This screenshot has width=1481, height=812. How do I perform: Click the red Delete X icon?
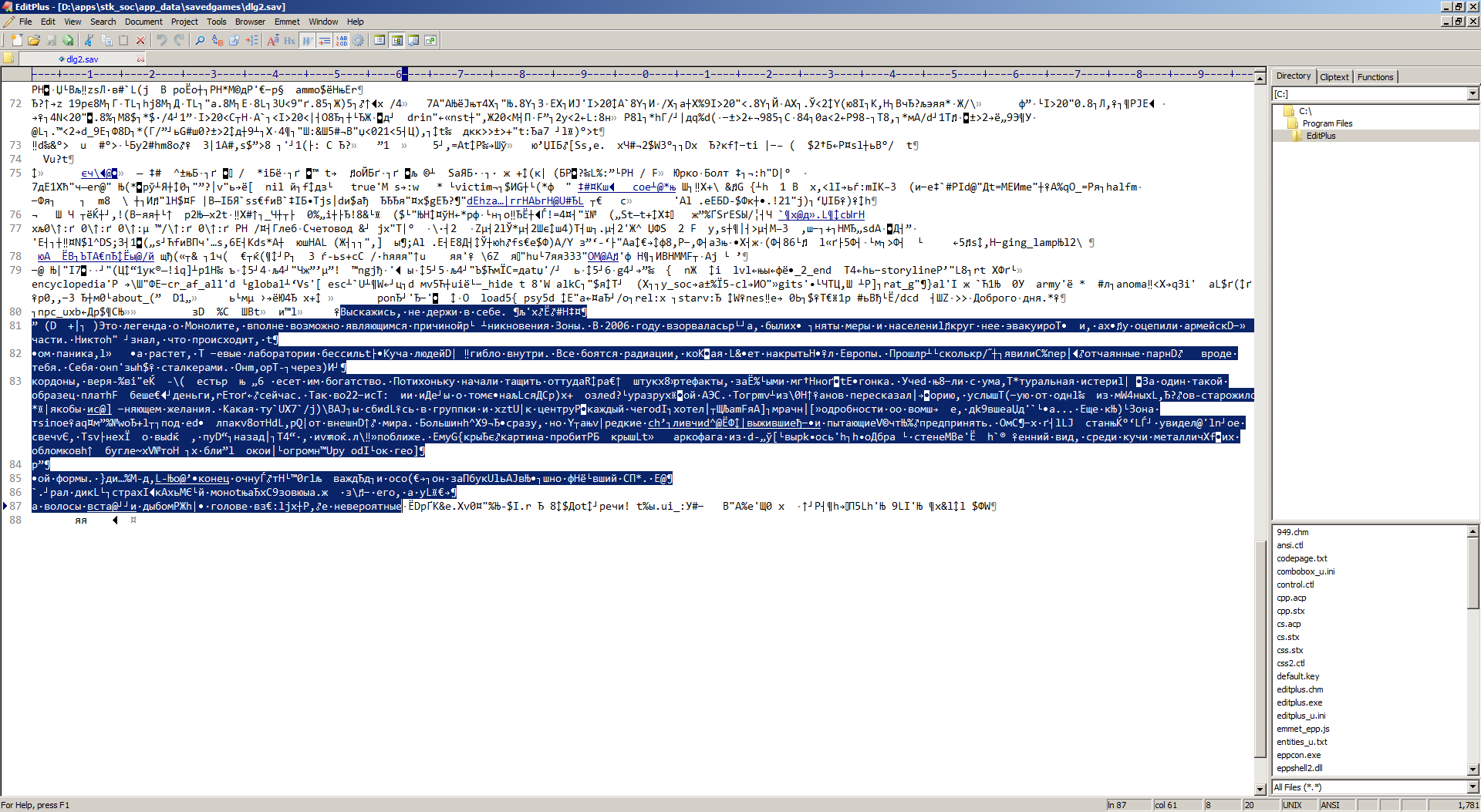tap(140, 40)
